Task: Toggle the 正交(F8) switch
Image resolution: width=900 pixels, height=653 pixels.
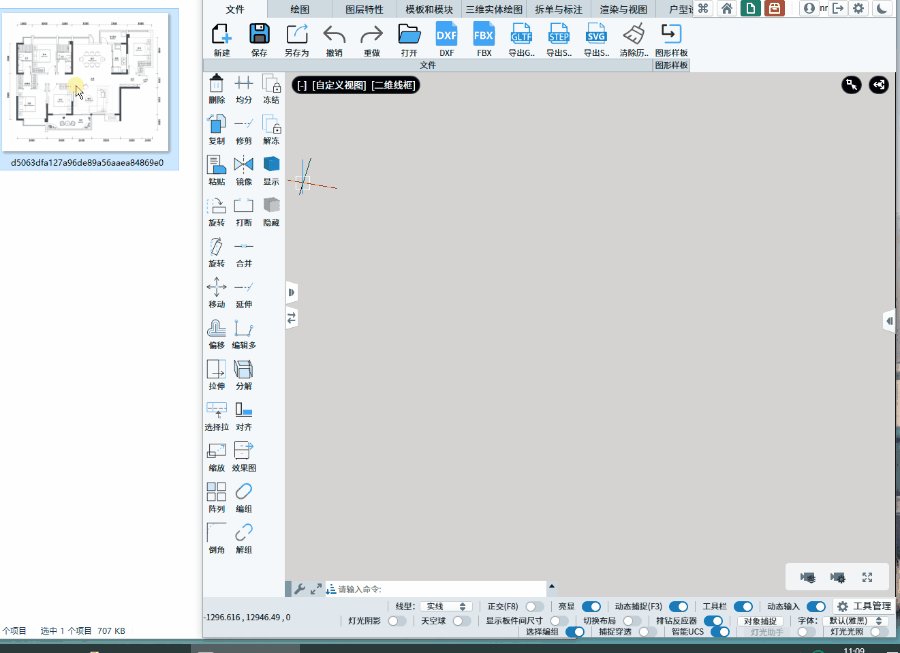Action: point(534,607)
